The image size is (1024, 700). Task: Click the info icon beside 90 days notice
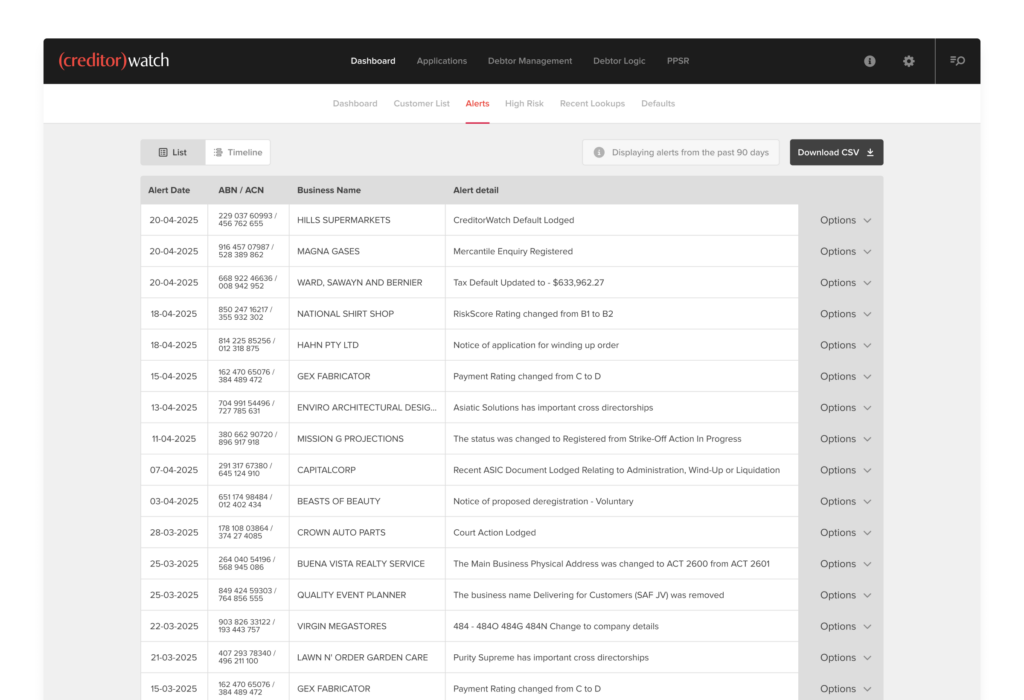pos(599,153)
